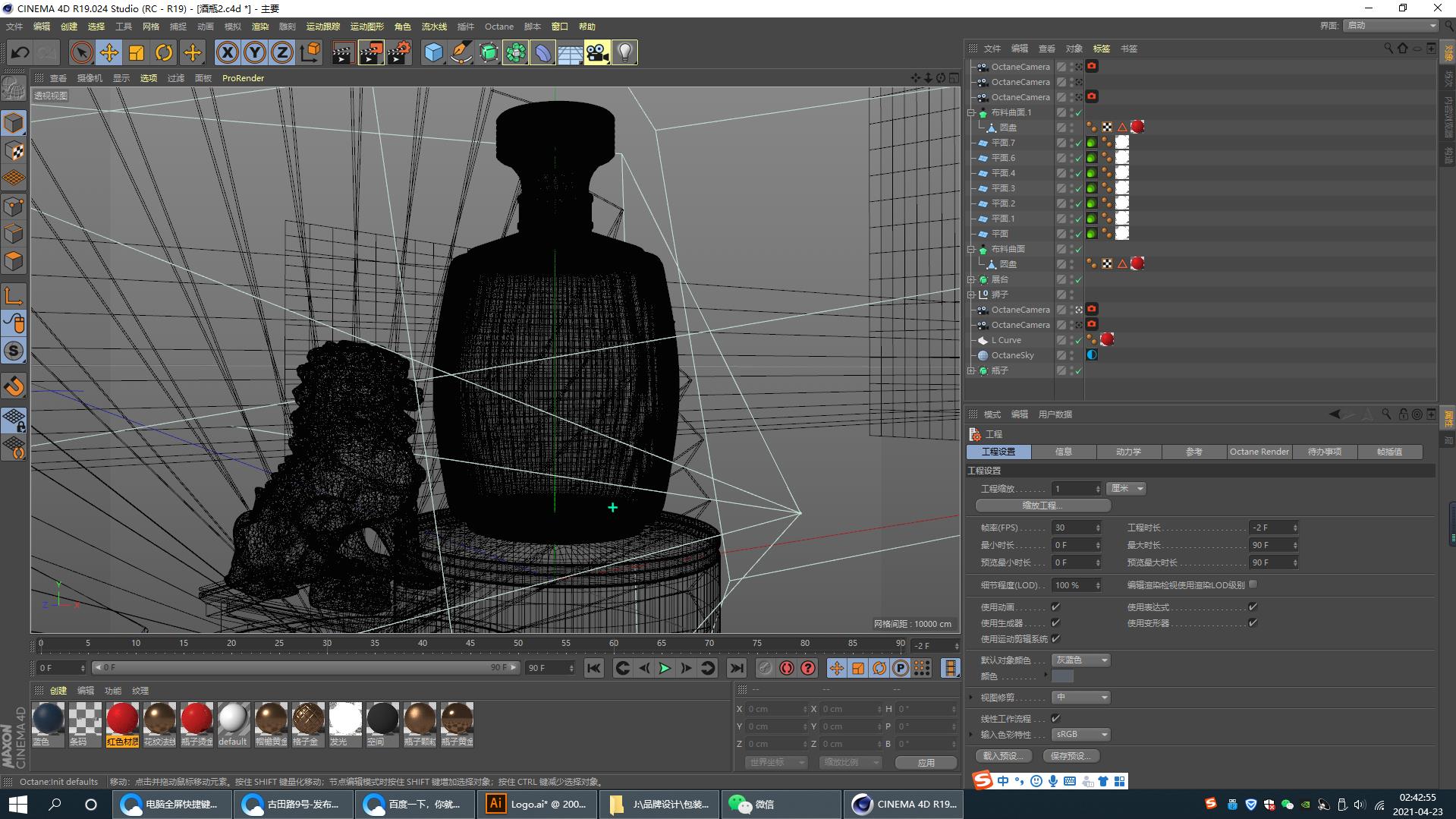Open the render settings icon
The image size is (1456, 819).
tap(399, 52)
